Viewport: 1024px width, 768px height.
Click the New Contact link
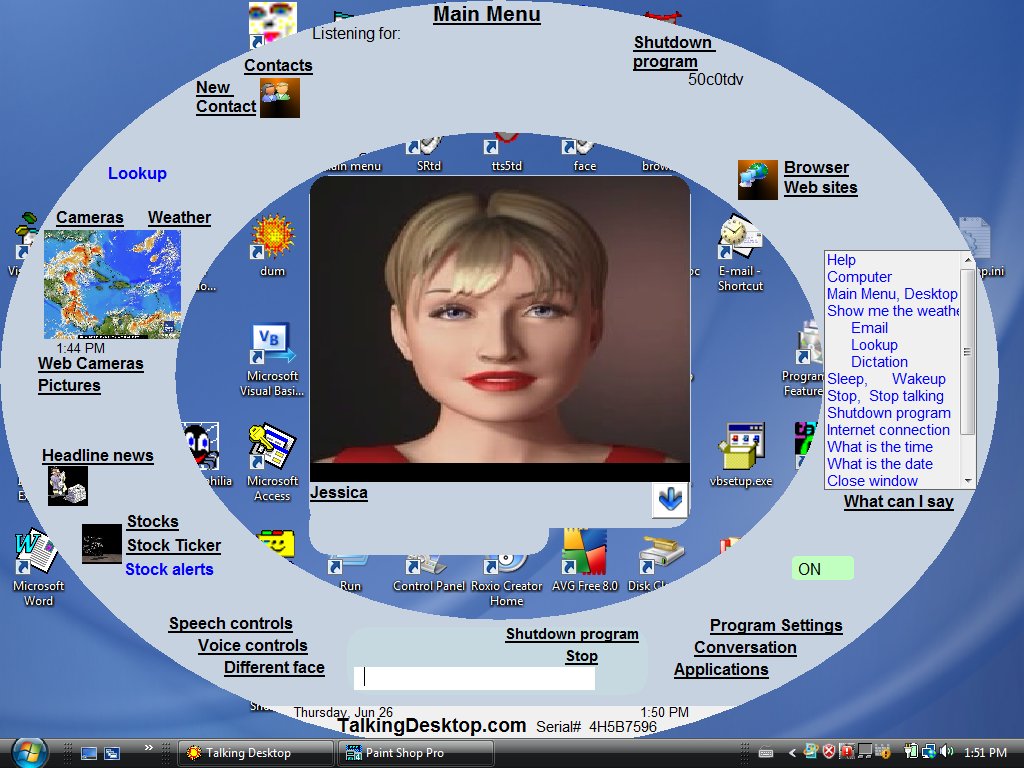click(x=226, y=97)
